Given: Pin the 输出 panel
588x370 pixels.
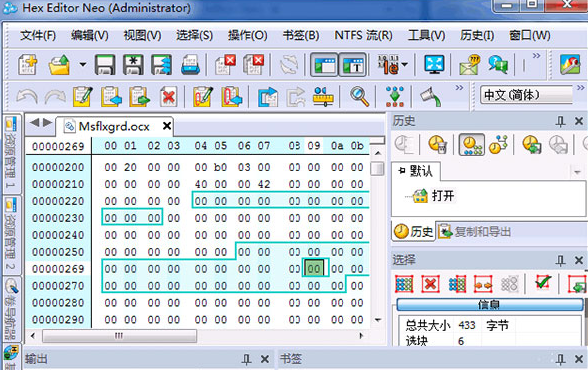Looking at the screenshot, I should click(246, 359).
